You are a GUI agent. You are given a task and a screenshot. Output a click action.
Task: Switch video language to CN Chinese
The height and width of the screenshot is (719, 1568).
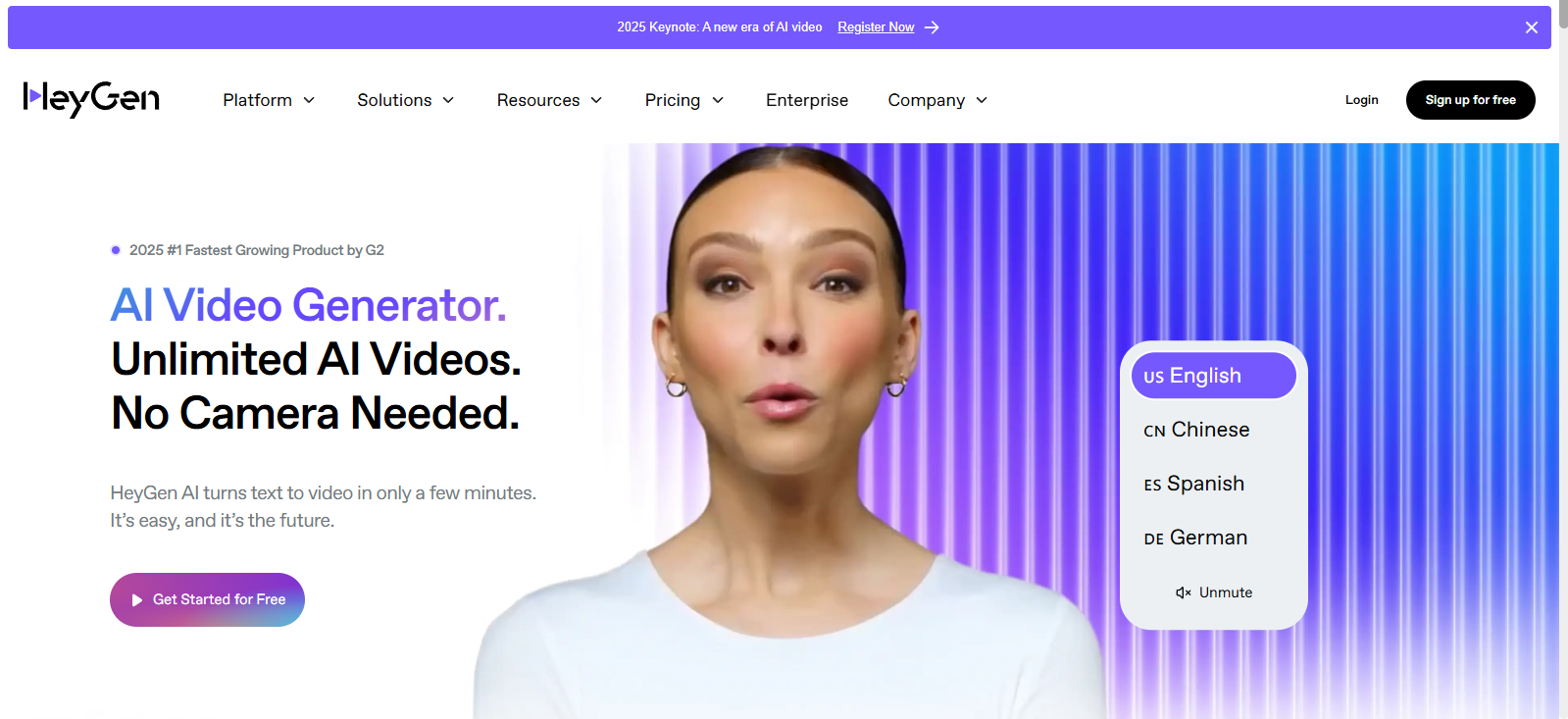(x=1196, y=430)
